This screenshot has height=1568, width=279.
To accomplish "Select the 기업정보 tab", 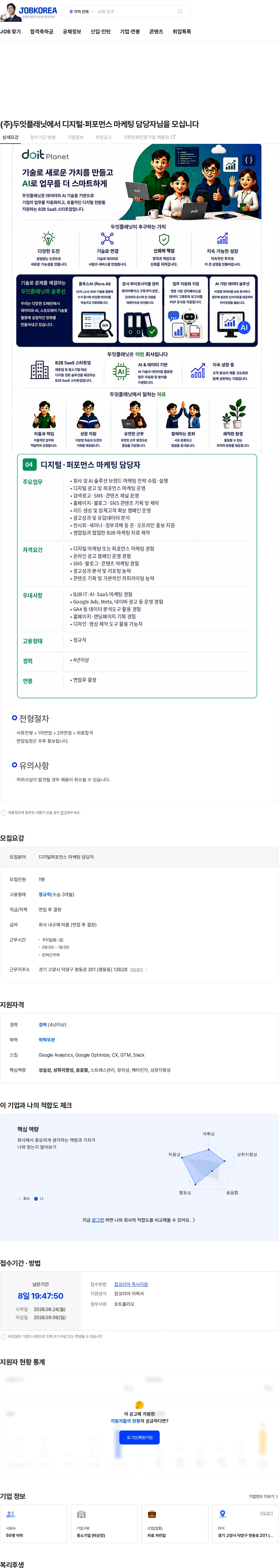I will [75, 137].
